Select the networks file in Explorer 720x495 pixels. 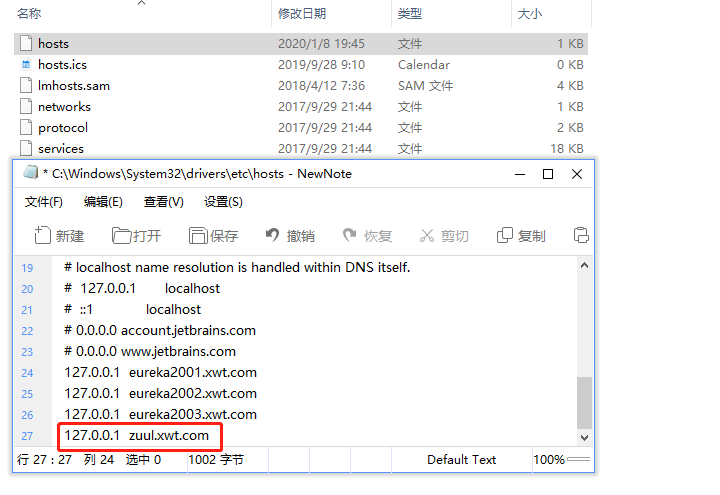point(301,107)
